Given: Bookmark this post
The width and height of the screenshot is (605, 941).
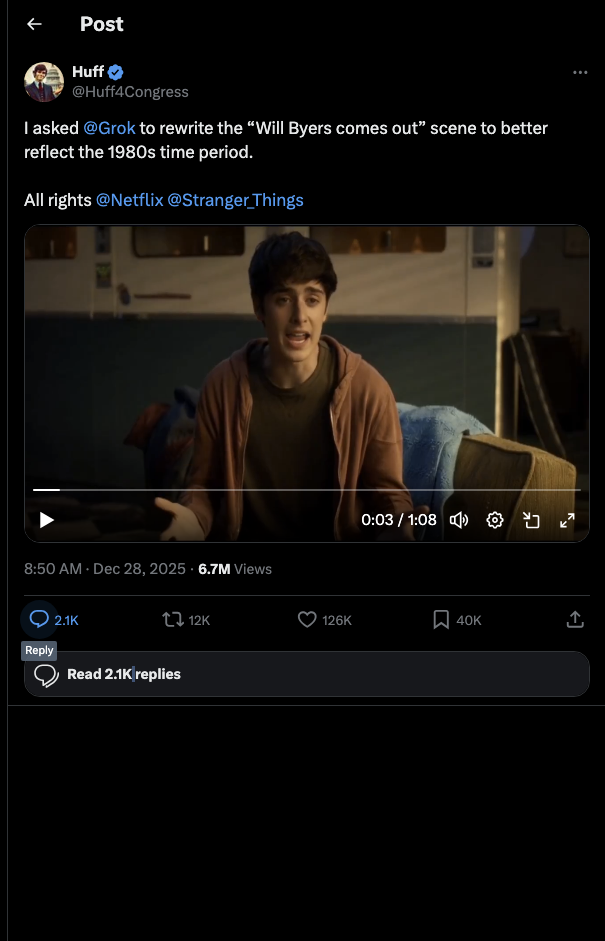Looking at the screenshot, I should click(441, 619).
